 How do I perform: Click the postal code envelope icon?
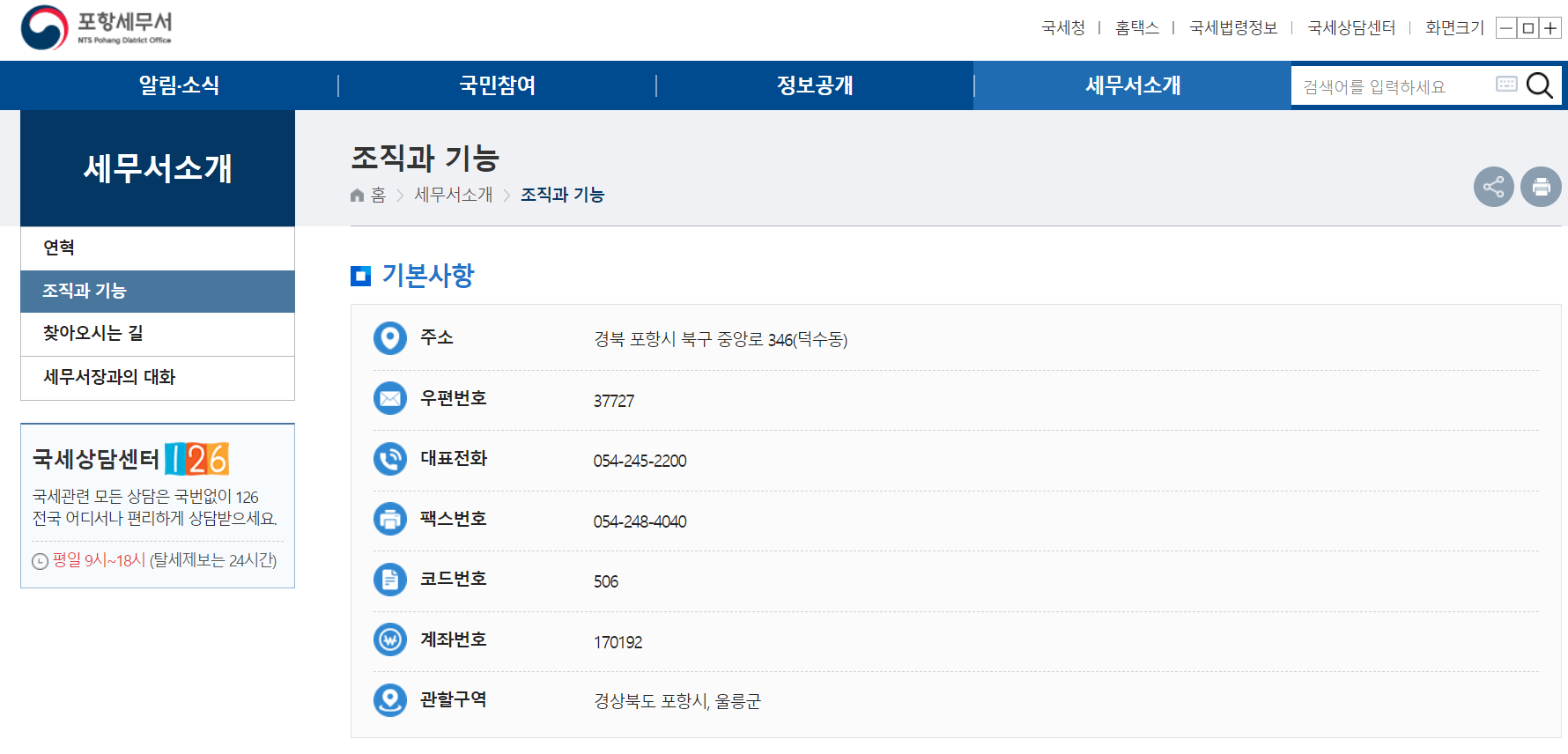coord(390,398)
